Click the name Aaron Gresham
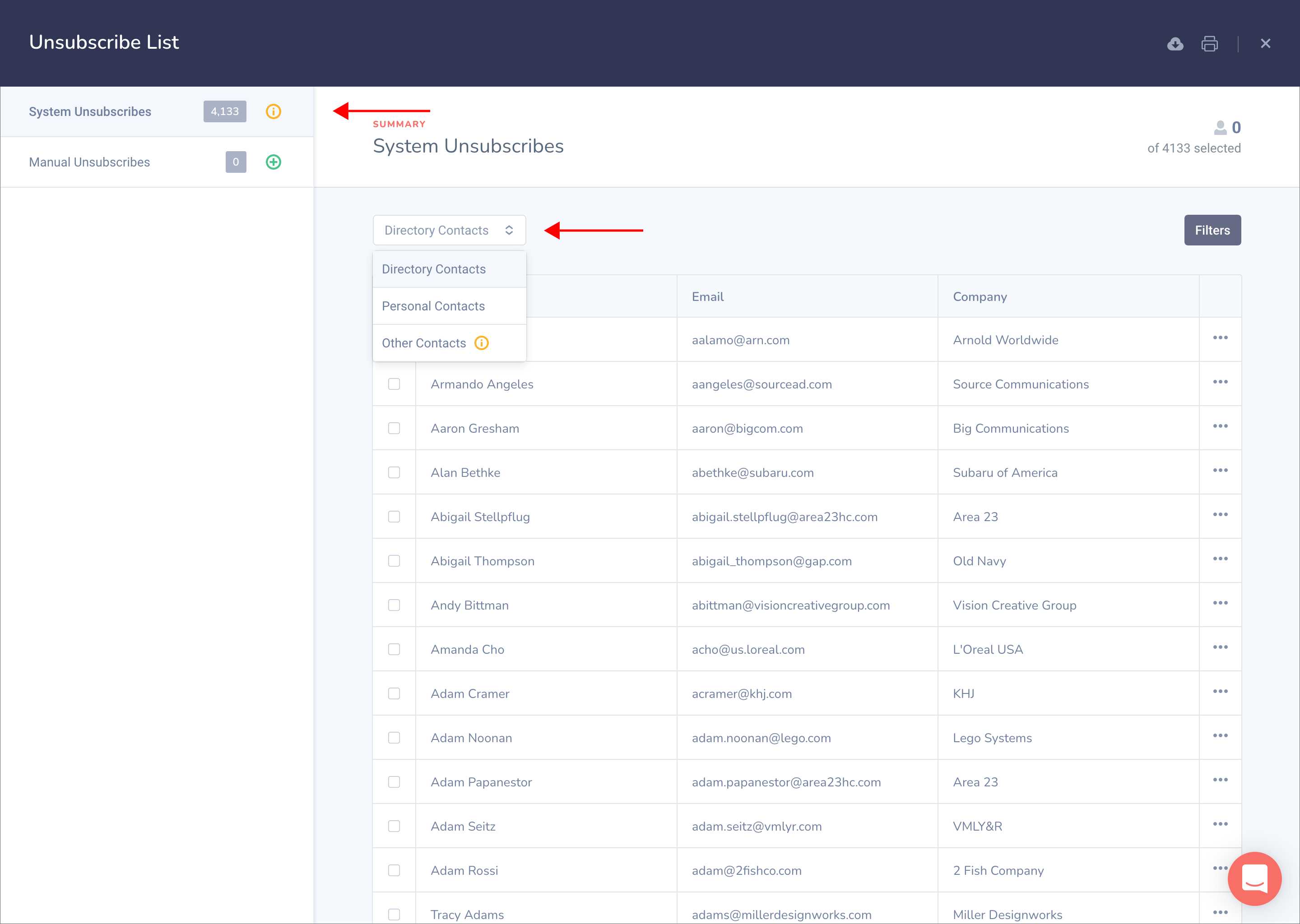The width and height of the screenshot is (1300, 924). pos(475,429)
